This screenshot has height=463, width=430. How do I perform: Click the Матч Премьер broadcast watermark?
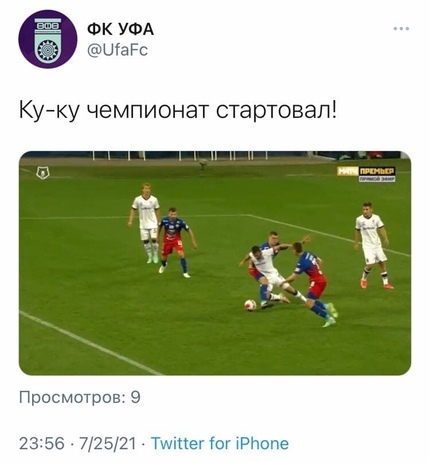click(x=366, y=171)
